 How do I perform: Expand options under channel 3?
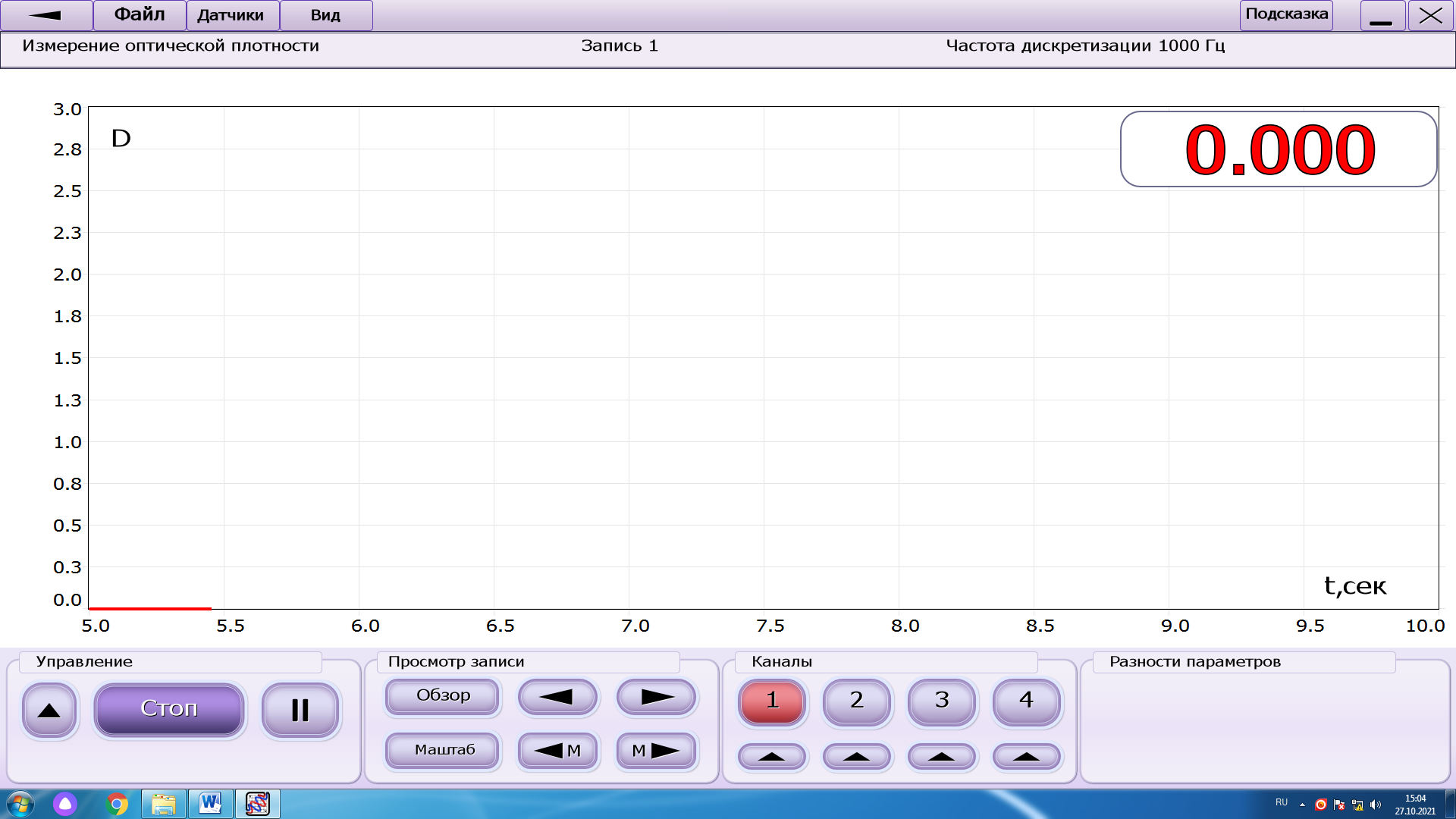[942, 756]
